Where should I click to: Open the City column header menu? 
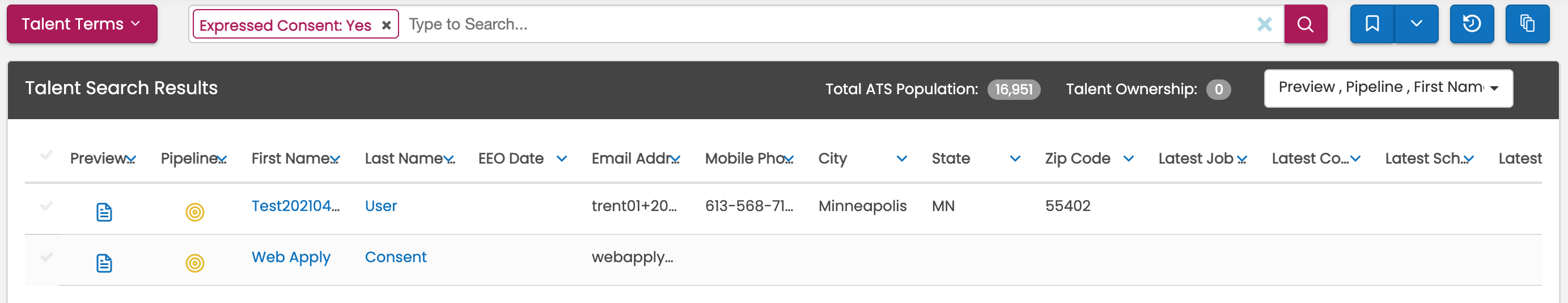(x=901, y=159)
